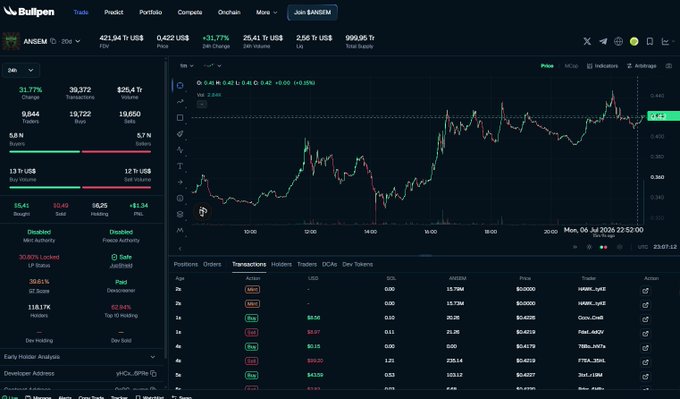Switch chart to MCap mode
Viewport: 680px width, 399px height.
click(x=571, y=66)
